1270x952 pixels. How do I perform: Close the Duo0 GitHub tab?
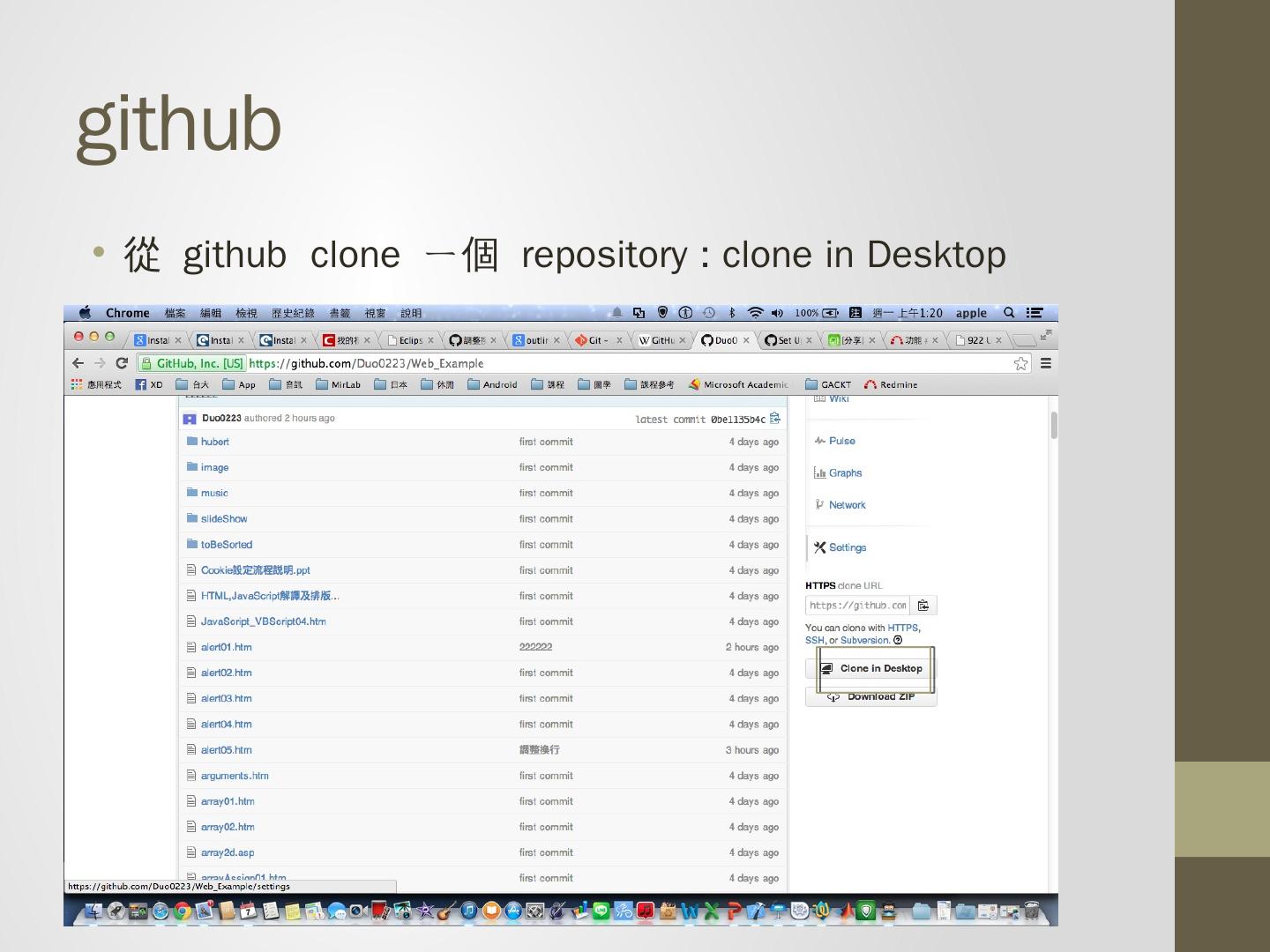[746, 340]
